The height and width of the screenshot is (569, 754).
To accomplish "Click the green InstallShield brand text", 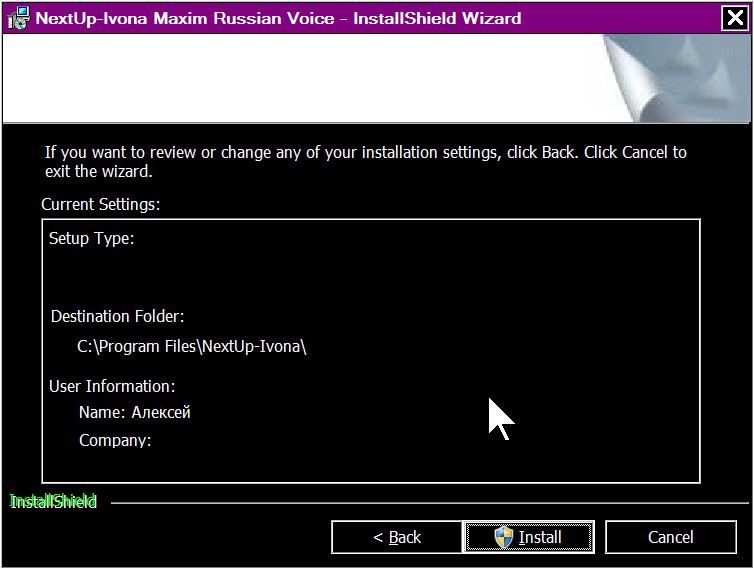I will [53, 502].
